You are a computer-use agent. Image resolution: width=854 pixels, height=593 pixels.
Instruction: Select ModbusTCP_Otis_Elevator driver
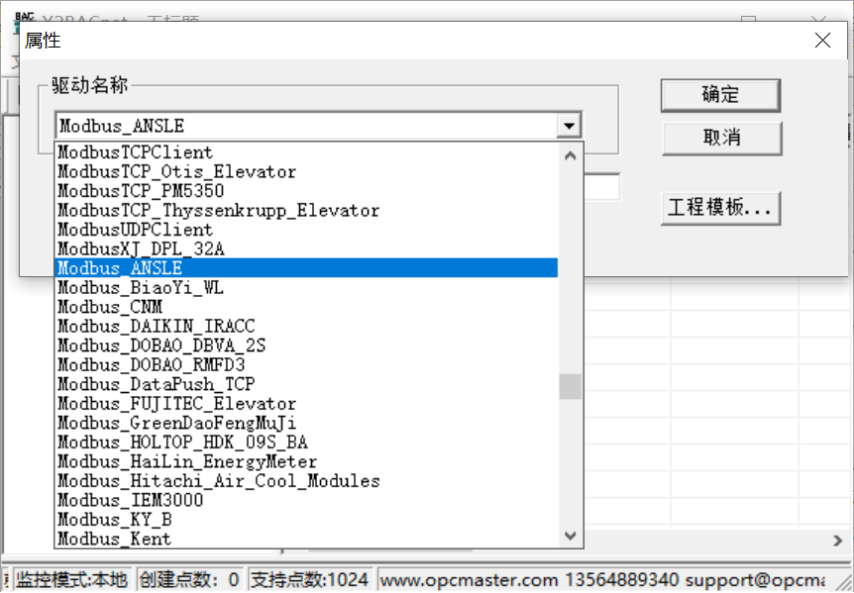tap(307, 172)
